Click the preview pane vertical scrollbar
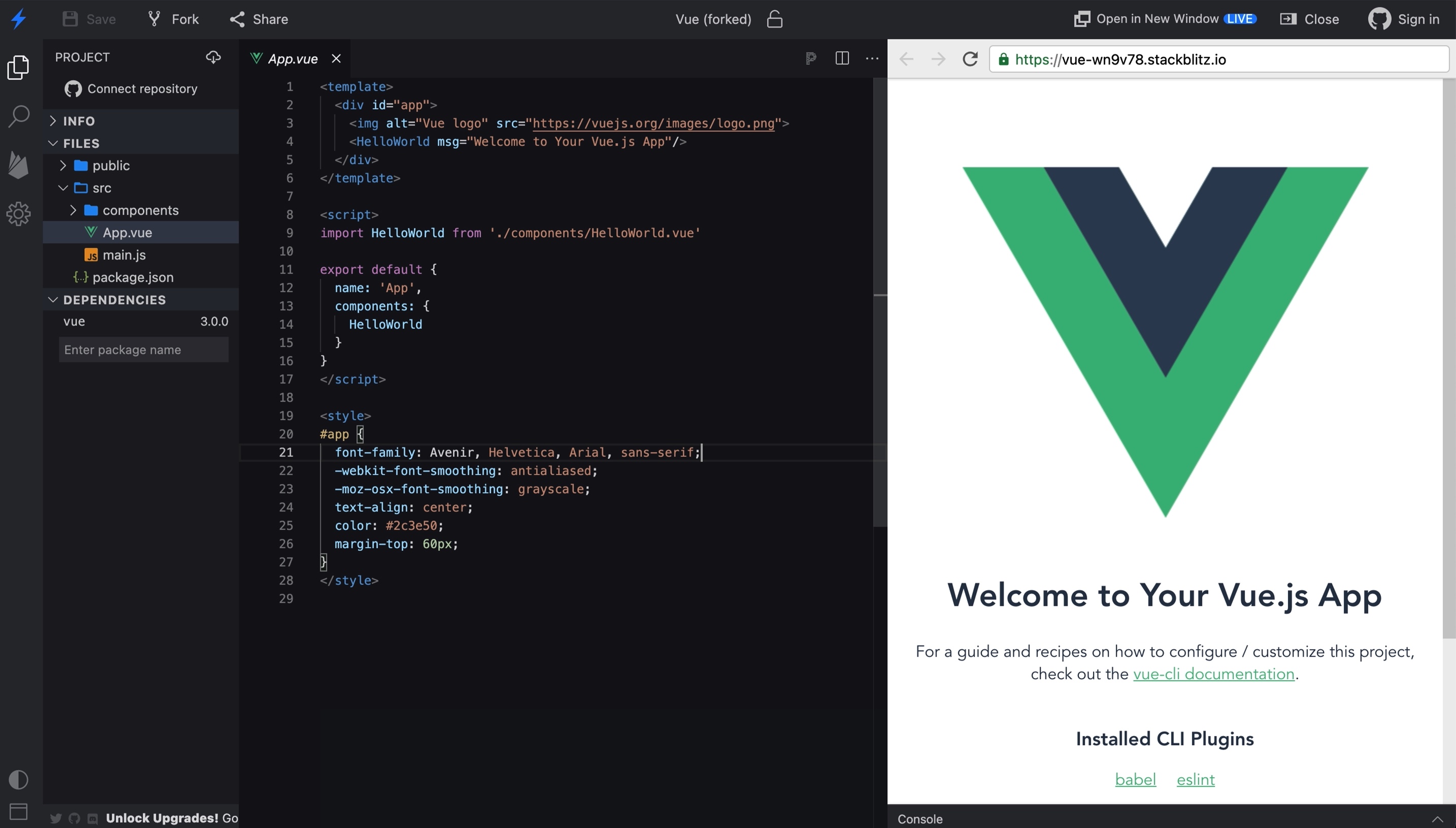Image resolution: width=1456 pixels, height=828 pixels. [1448, 358]
